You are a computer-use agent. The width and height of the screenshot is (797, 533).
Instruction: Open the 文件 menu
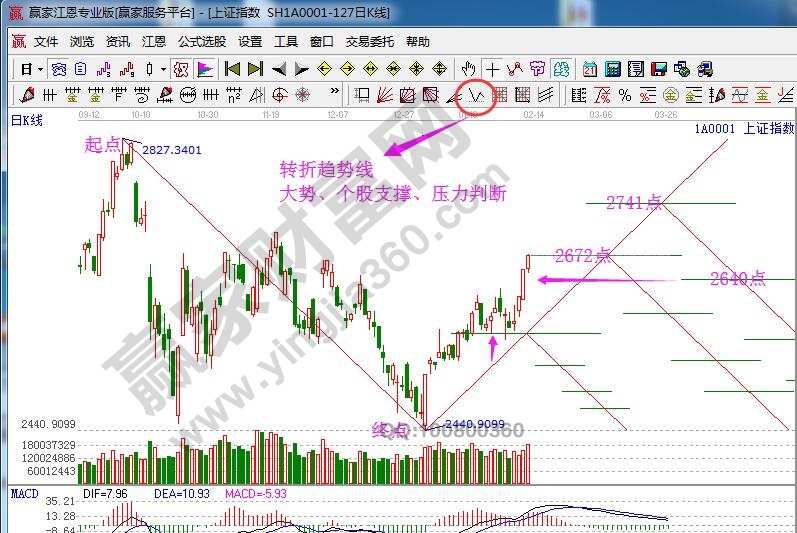click(x=46, y=42)
